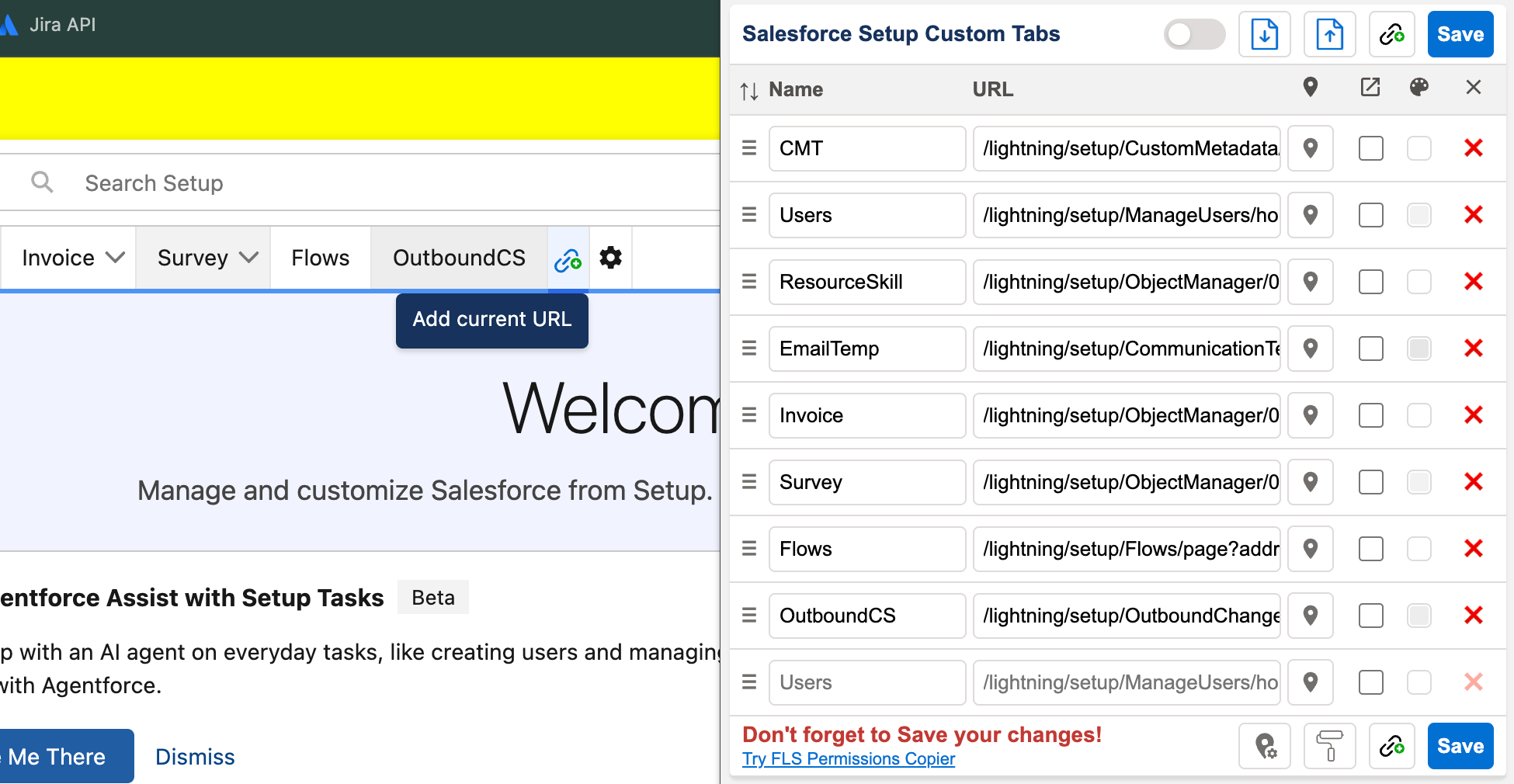1514x784 pixels.
Task: Click the search magnifier icon in Setup
Action: (42, 182)
